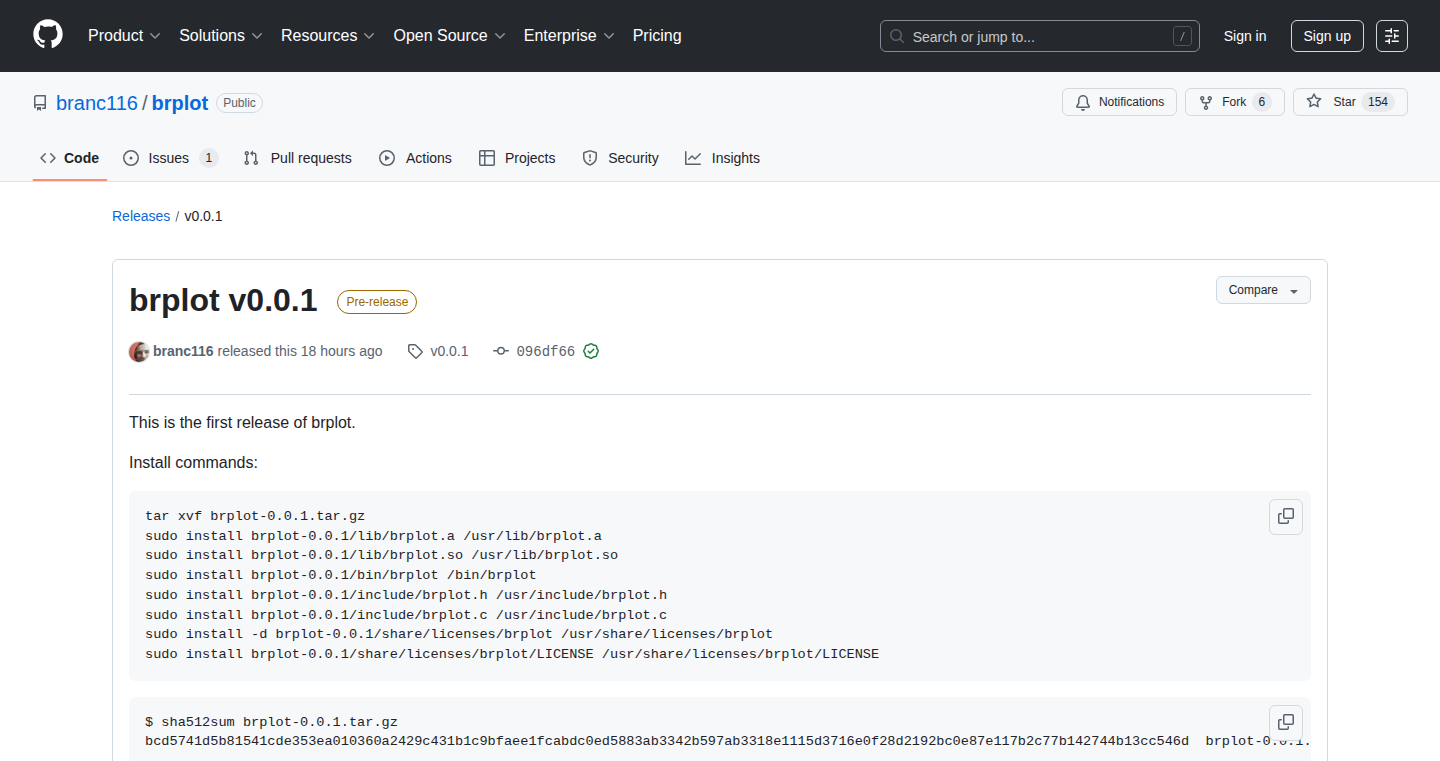The height and width of the screenshot is (761, 1440).
Task: Expand the Enterprise menu
Action: 569,35
